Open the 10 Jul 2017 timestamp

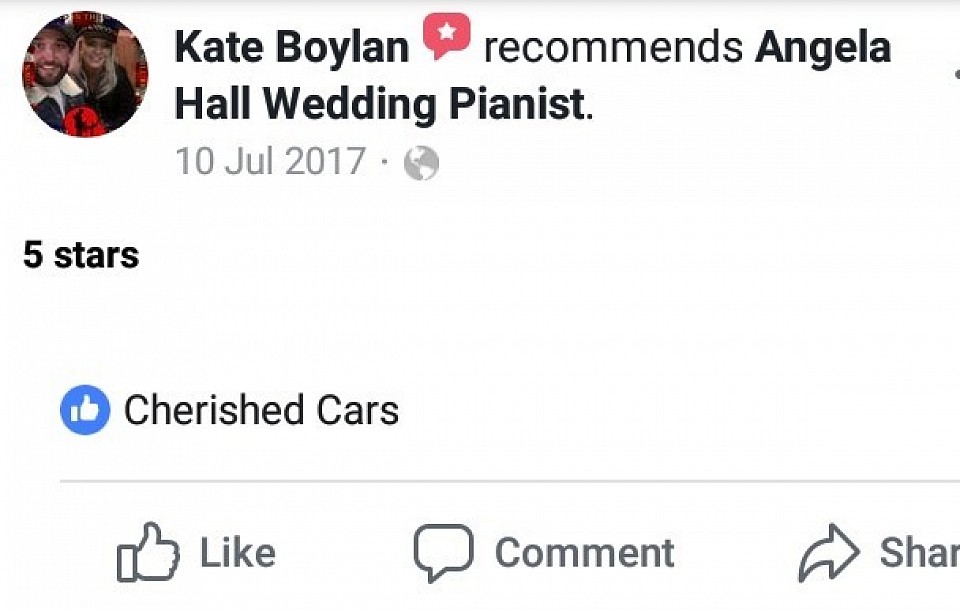tap(270, 161)
